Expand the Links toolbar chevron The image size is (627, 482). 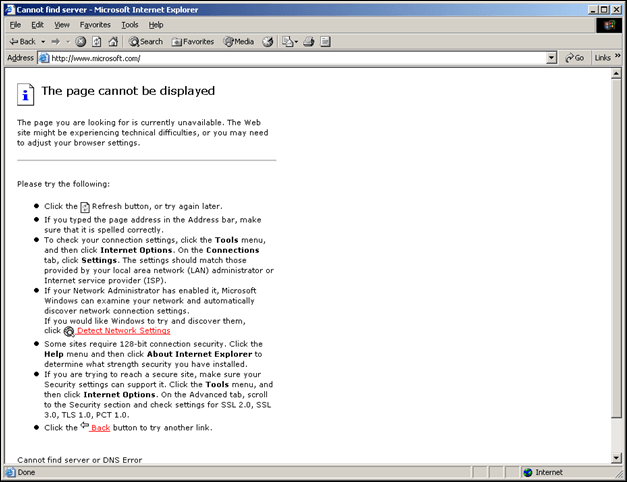click(x=618, y=56)
